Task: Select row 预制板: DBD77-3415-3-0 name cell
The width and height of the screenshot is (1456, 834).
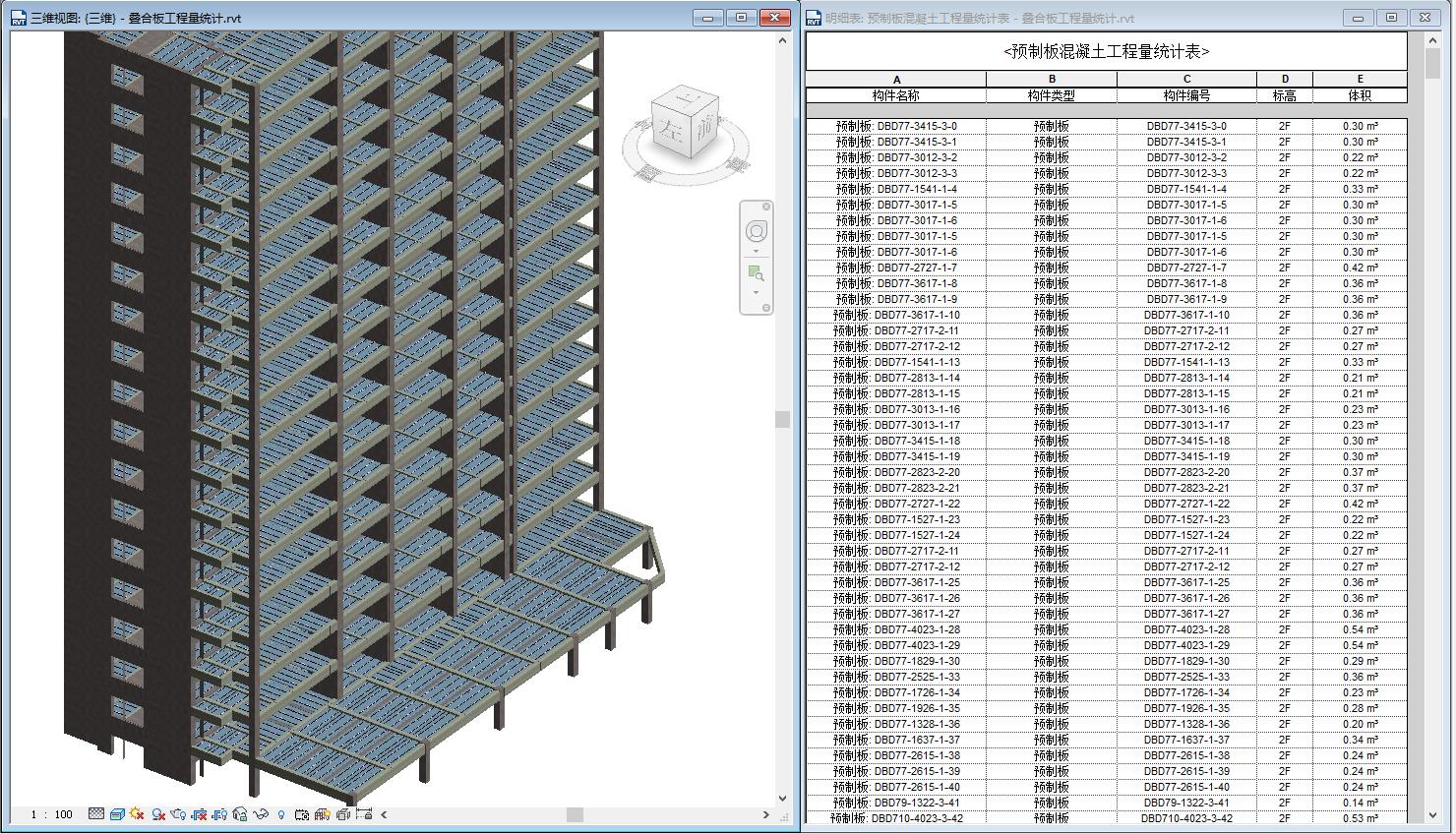Action: pos(896,126)
